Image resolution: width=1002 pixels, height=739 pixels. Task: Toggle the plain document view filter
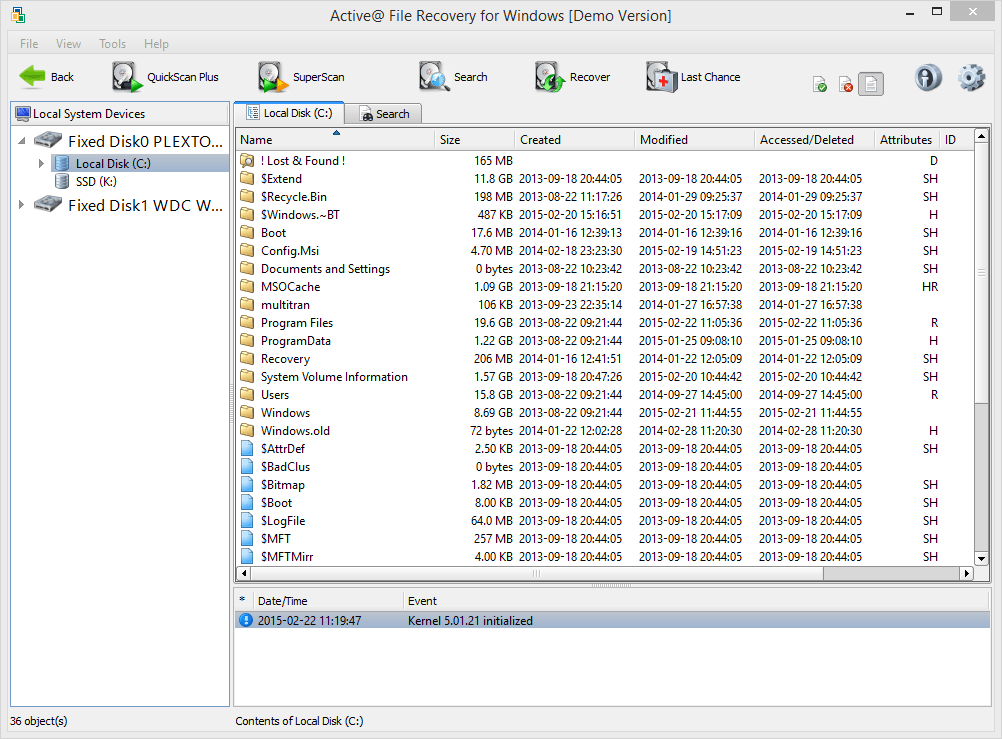click(x=870, y=84)
